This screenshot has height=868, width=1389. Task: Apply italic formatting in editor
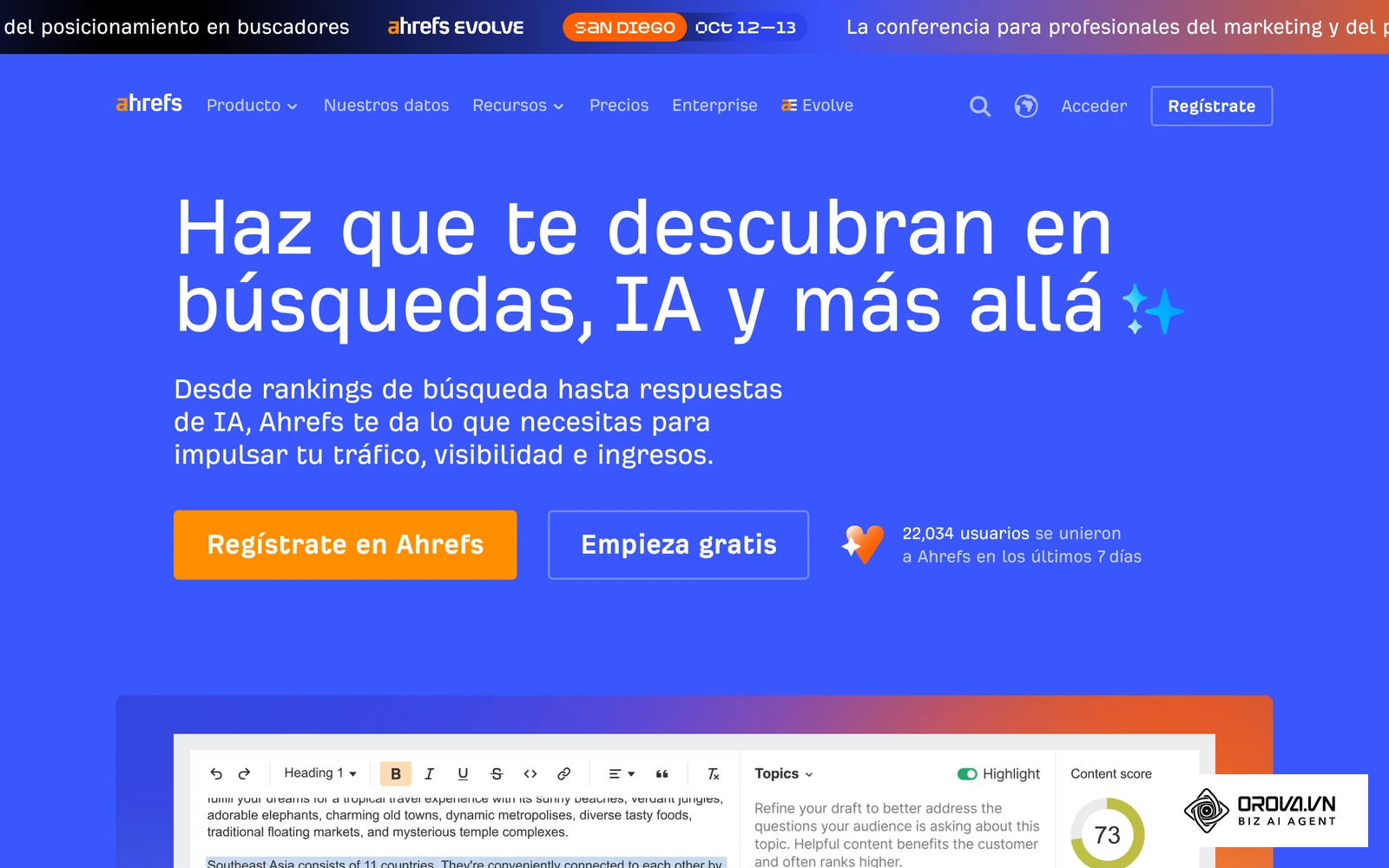coord(429,773)
